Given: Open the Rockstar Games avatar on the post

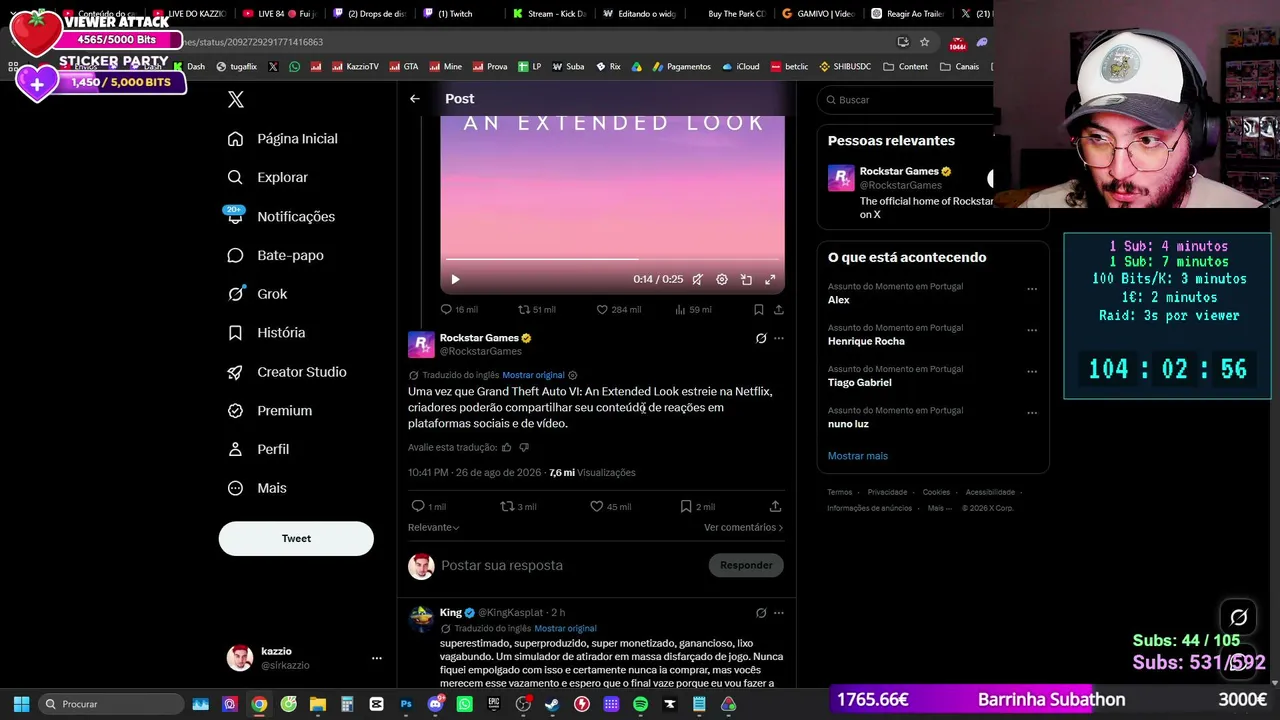Looking at the screenshot, I should click(x=421, y=345).
